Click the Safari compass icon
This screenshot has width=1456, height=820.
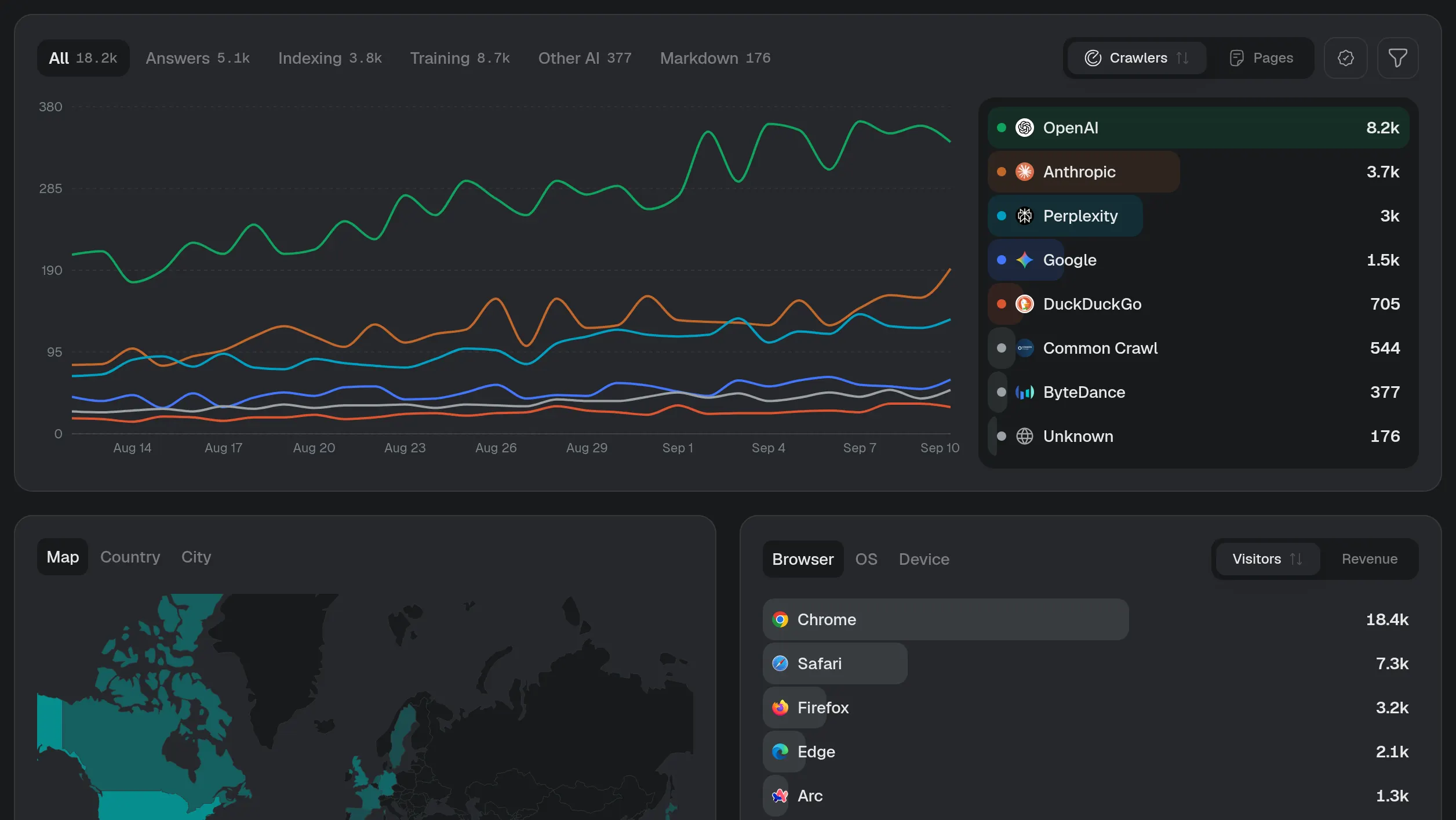tap(780, 663)
